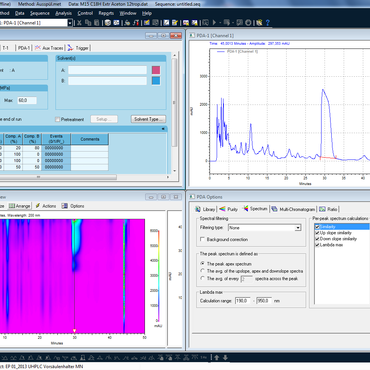Select 'The avg. of every' spectra radio button

coord(202,278)
